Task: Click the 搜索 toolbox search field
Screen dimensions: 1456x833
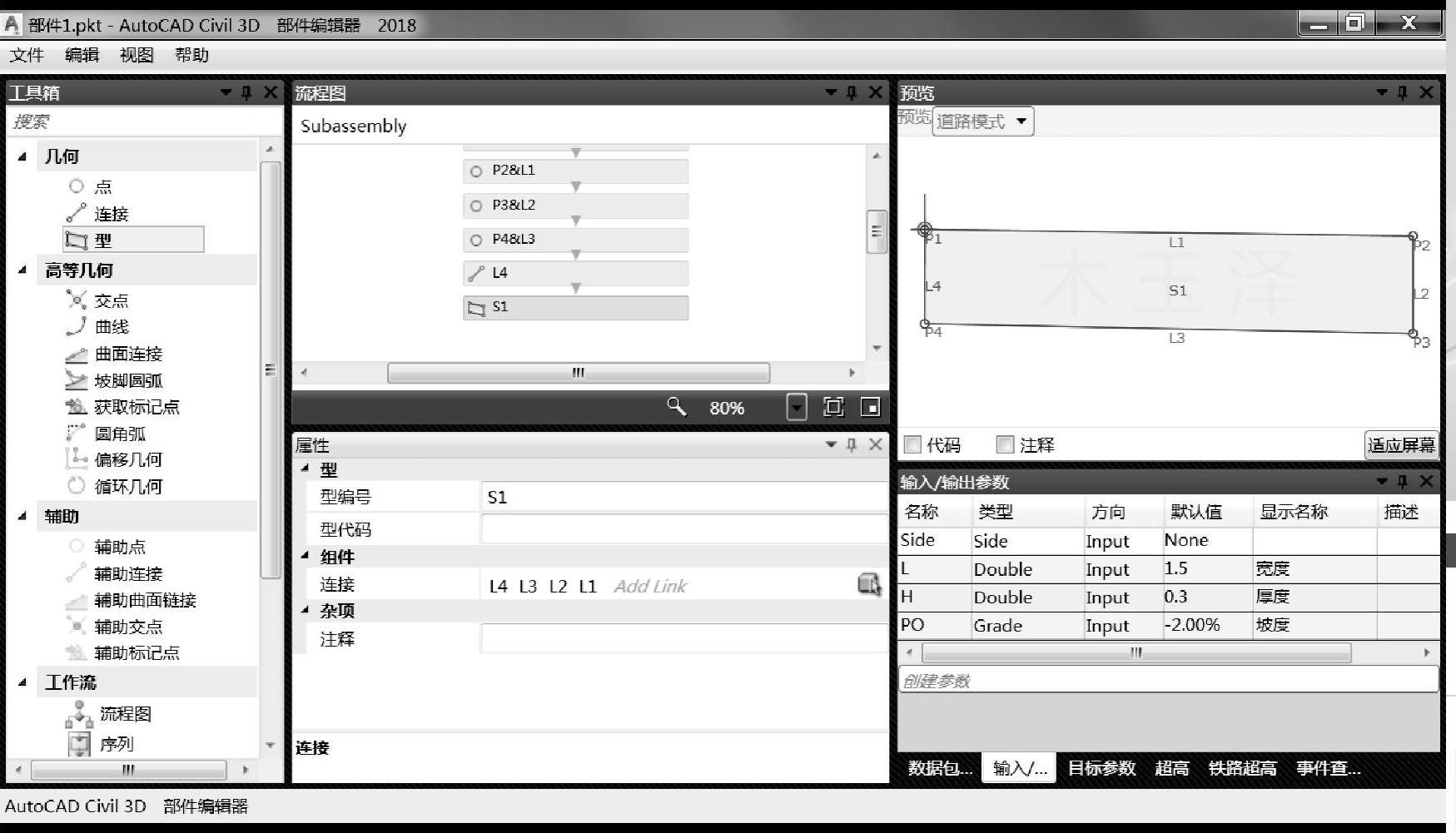Action: click(144, 121)
